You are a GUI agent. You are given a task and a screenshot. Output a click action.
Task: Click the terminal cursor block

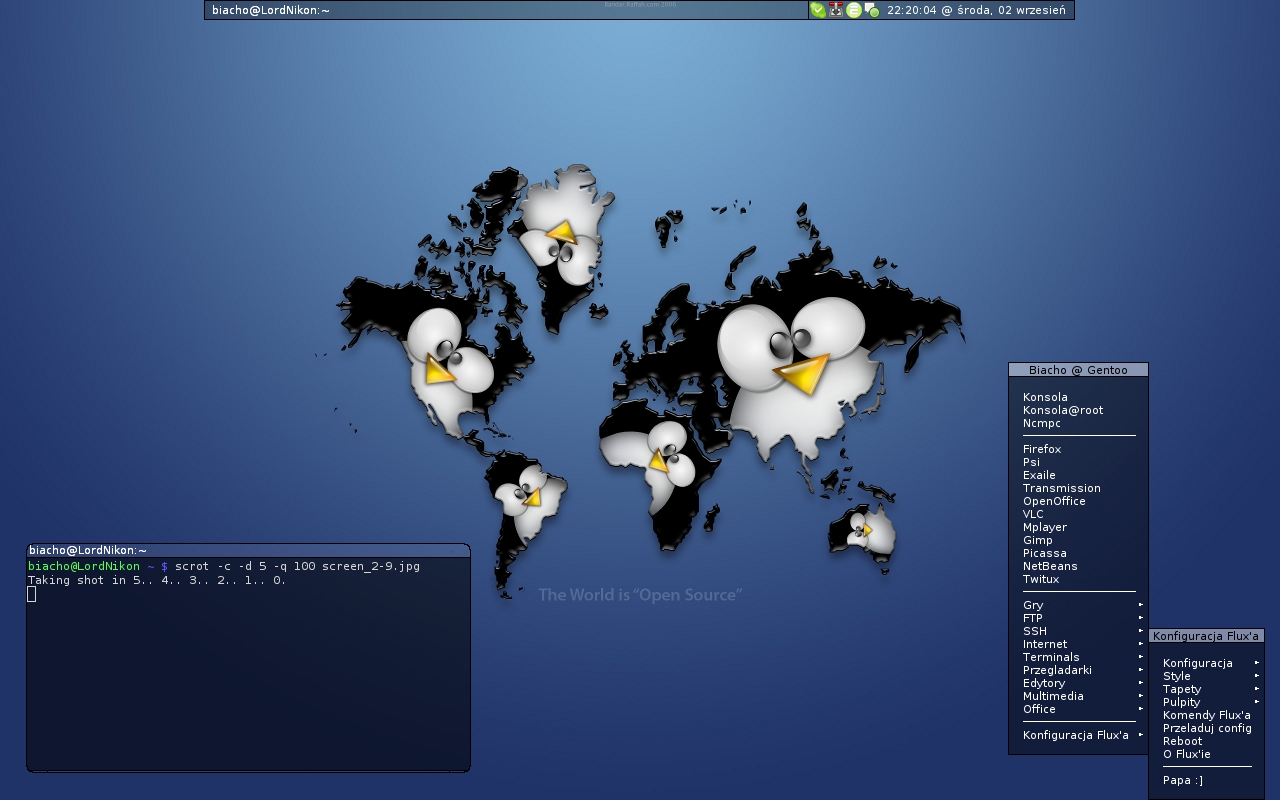click(x=32, y=594)
